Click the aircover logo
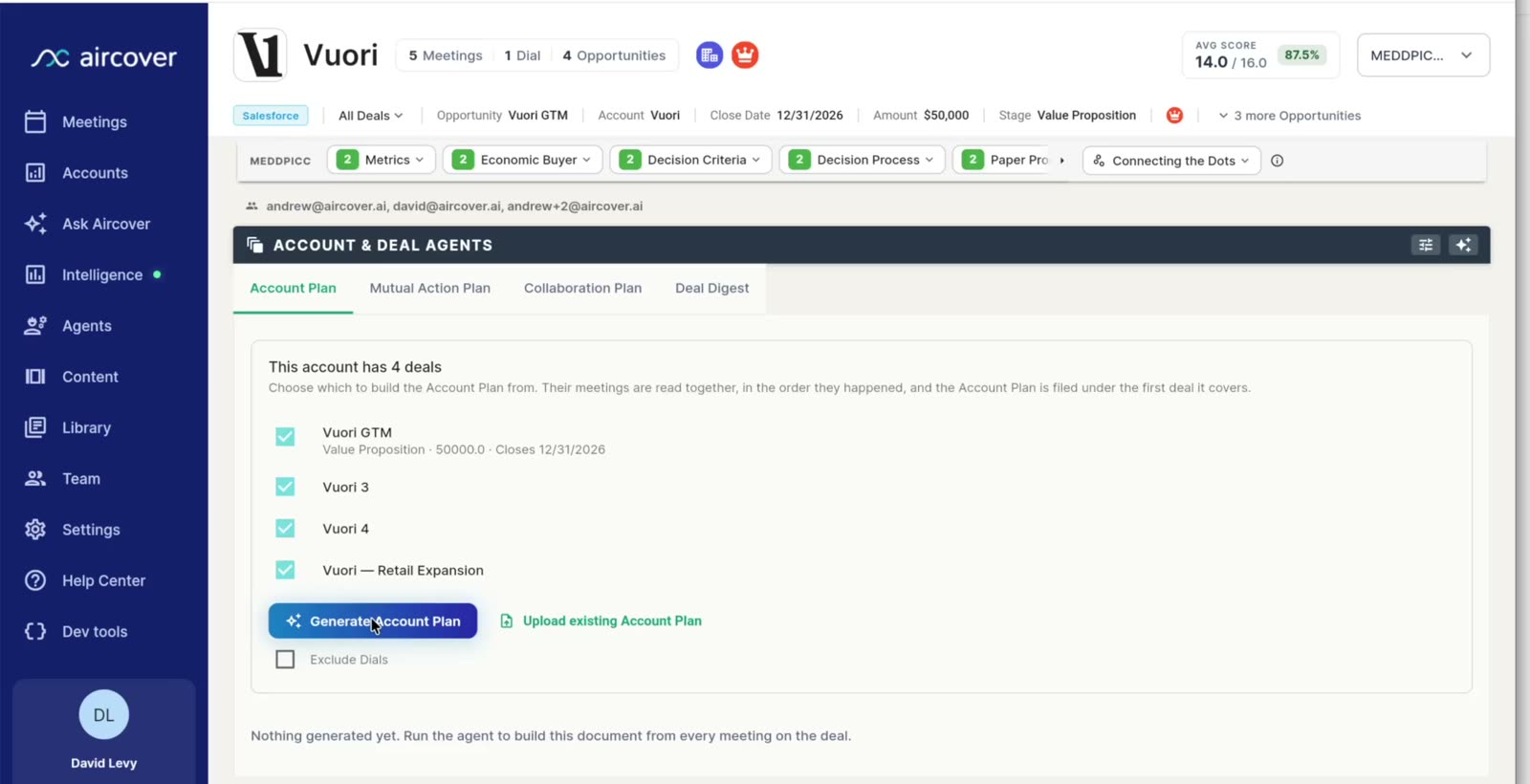The height and width of the screenshot is (784, 1530). (x=103, y=57)
